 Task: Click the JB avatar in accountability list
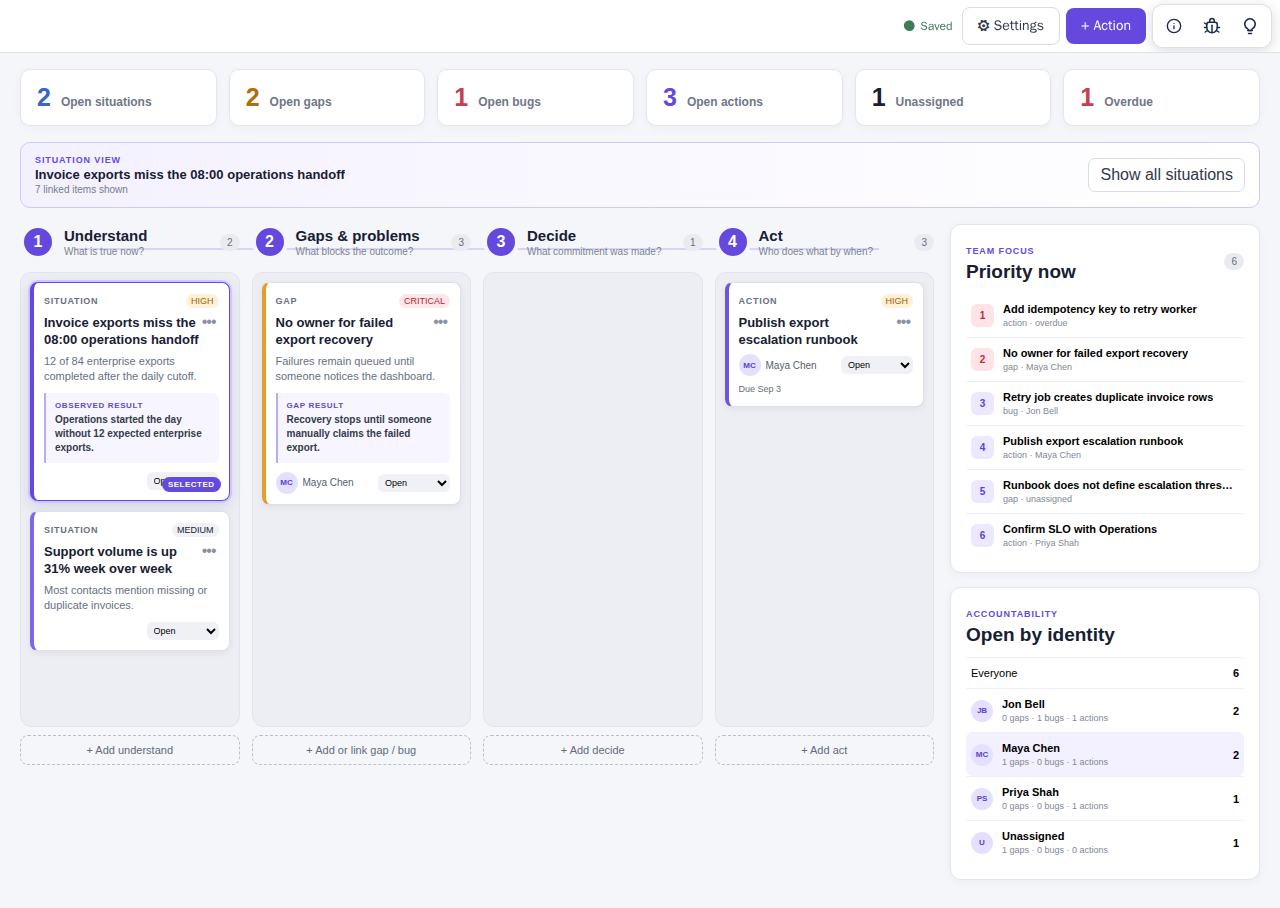coord(982,711)
